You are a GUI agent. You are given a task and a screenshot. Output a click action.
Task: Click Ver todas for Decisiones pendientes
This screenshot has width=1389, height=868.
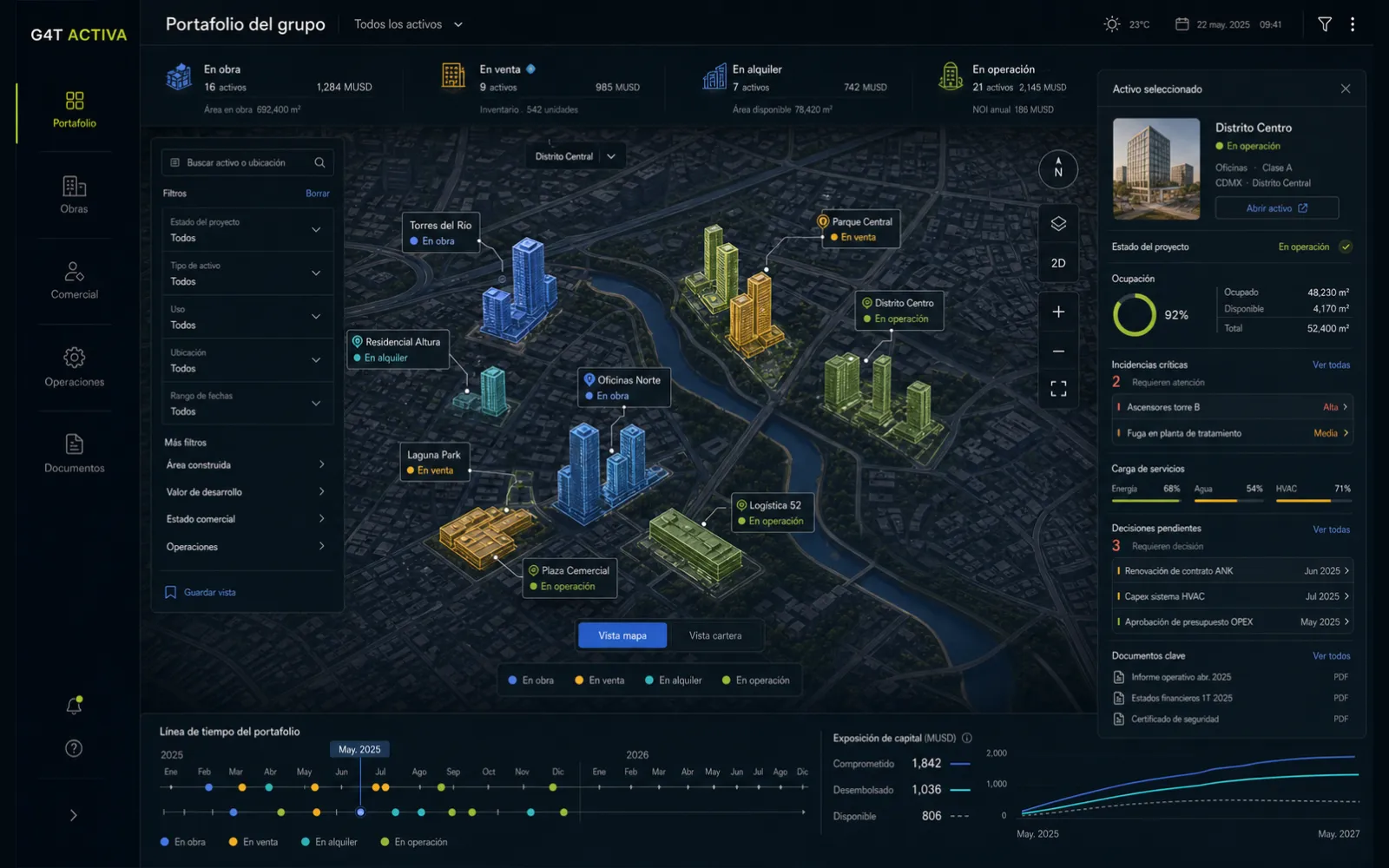1331,529
